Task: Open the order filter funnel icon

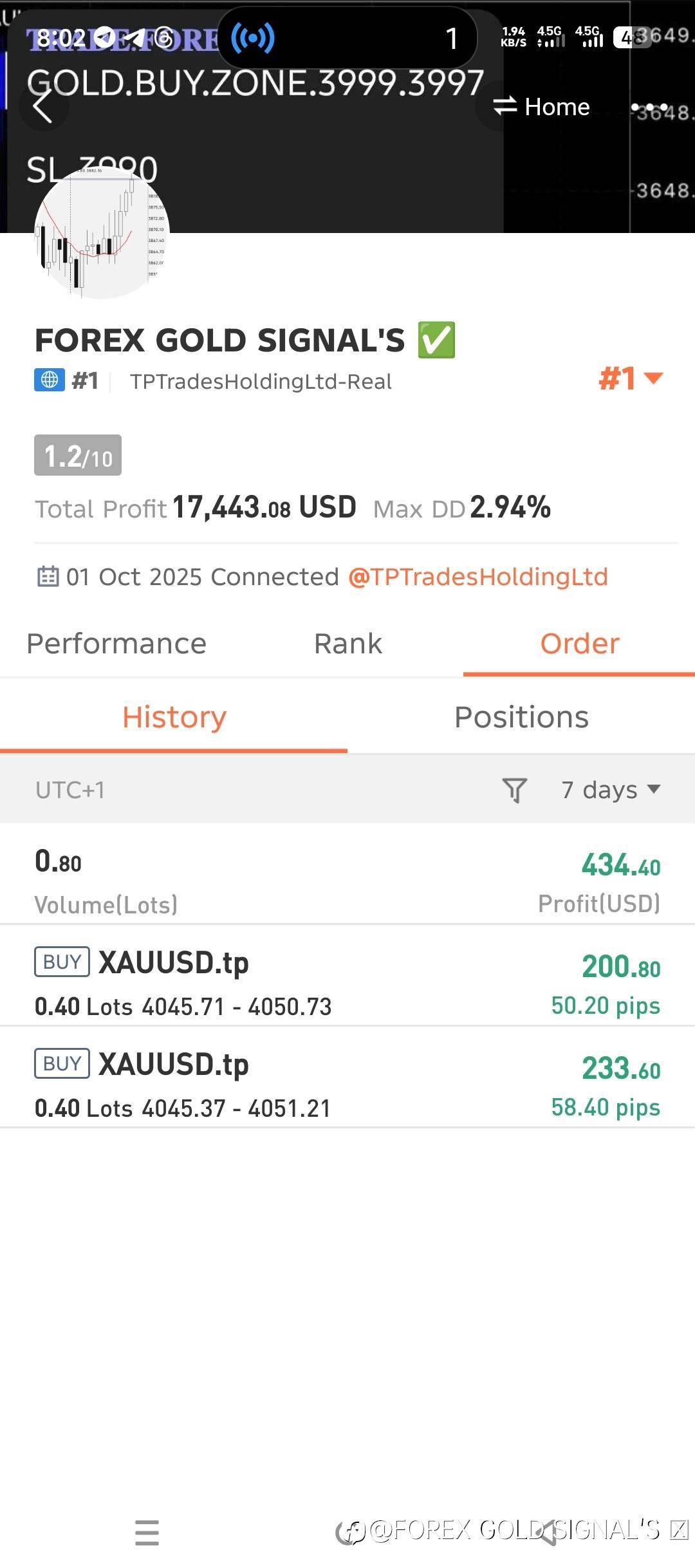Action: coord(514,790)
